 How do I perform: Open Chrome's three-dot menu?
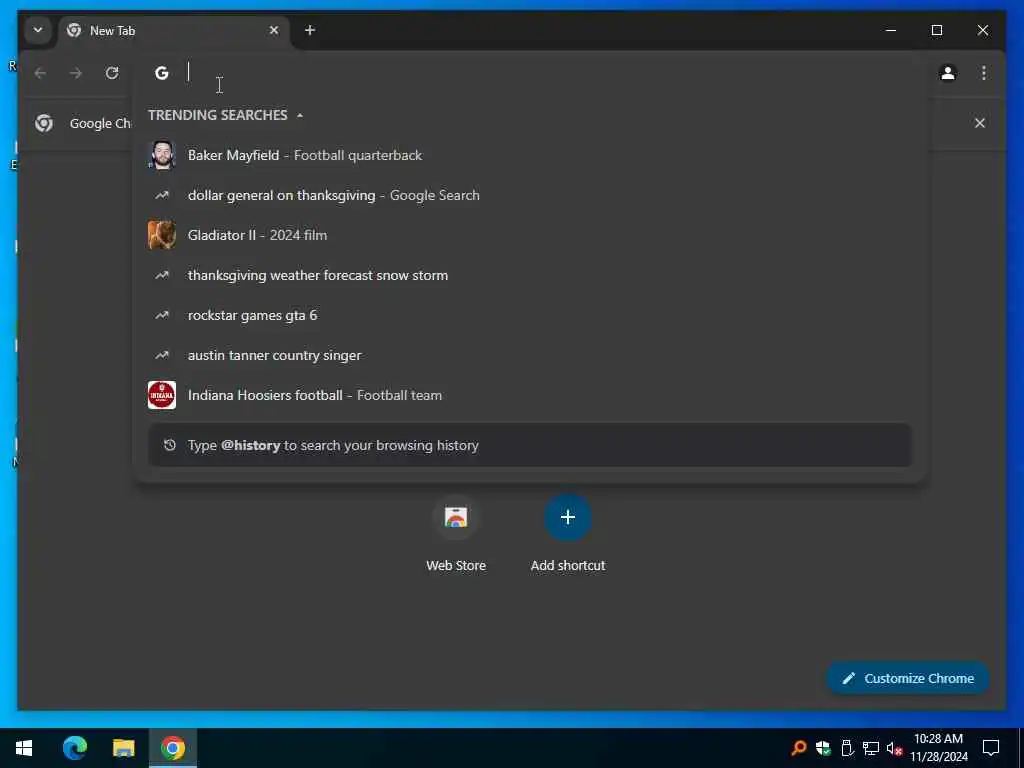[984, 73]
